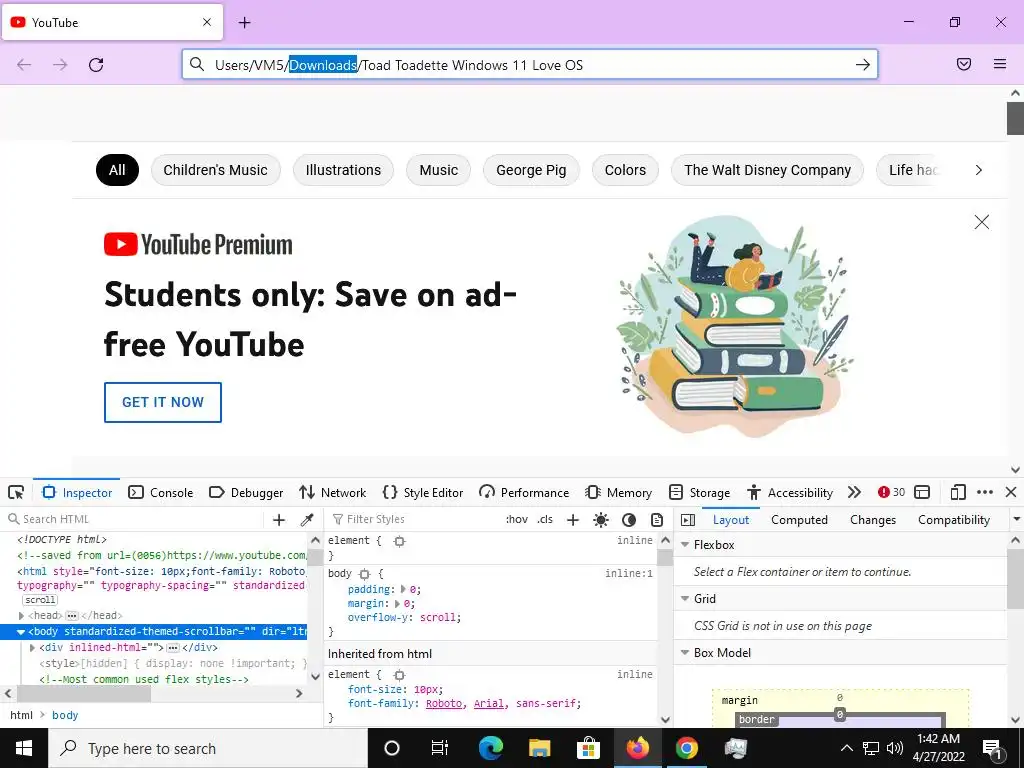Select the Children's Music chip
The width and height of the screenshot is (1024, 768).
216,170
